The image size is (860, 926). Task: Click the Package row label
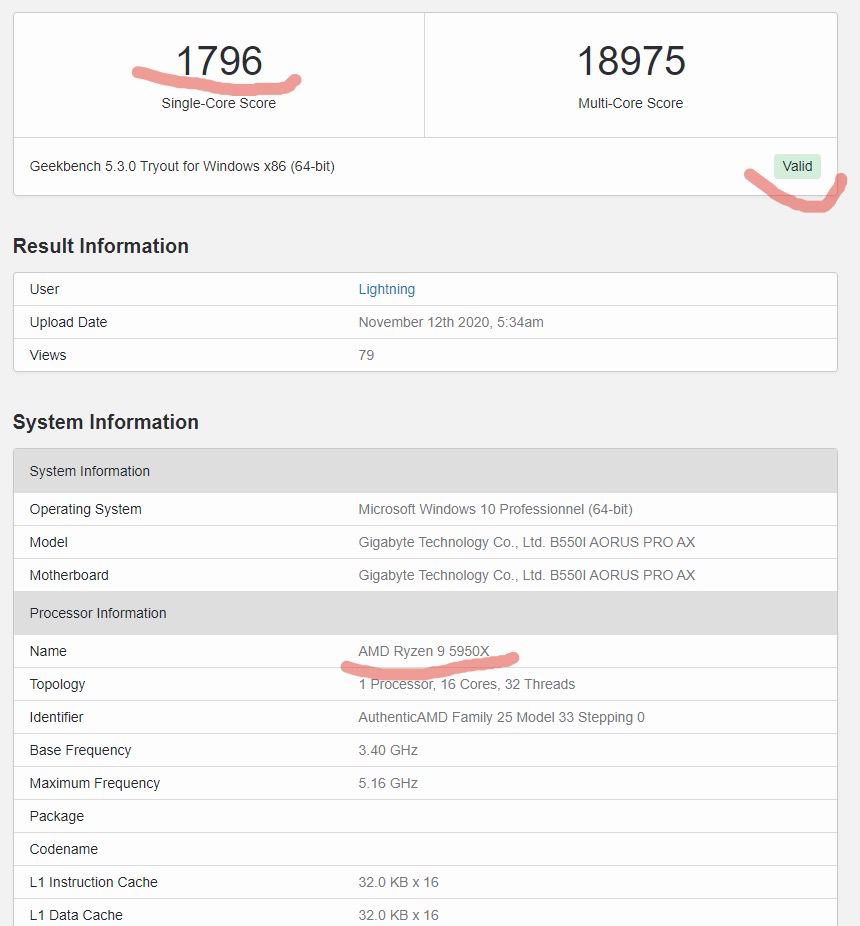tap(57, 817)
